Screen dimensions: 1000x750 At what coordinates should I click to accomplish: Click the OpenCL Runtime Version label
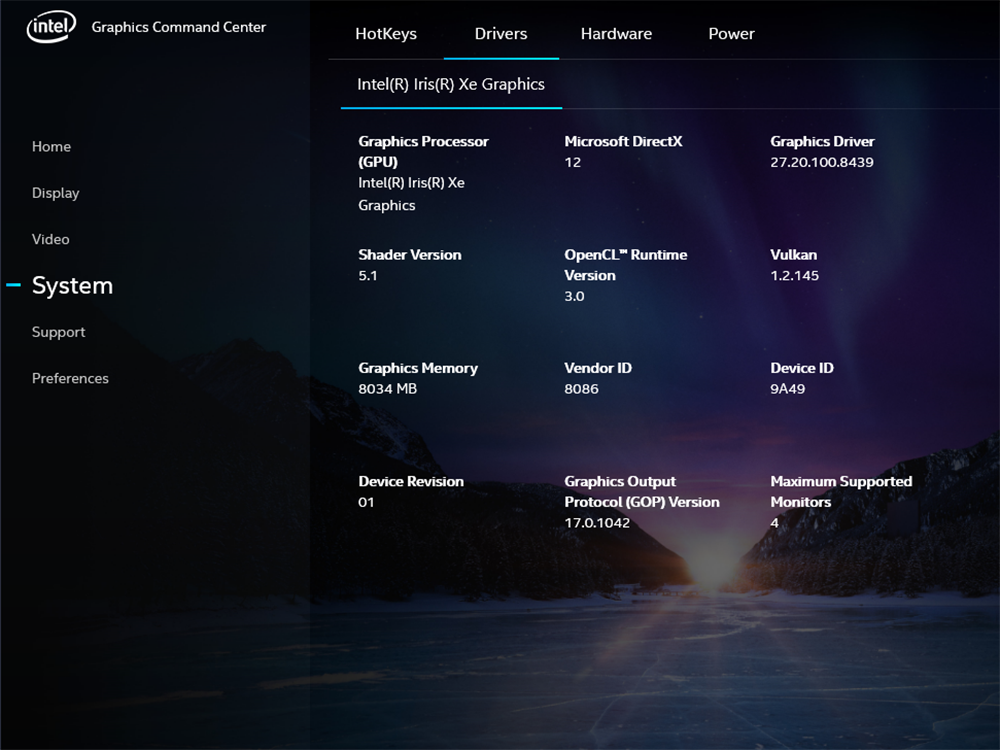coord(626,265)
